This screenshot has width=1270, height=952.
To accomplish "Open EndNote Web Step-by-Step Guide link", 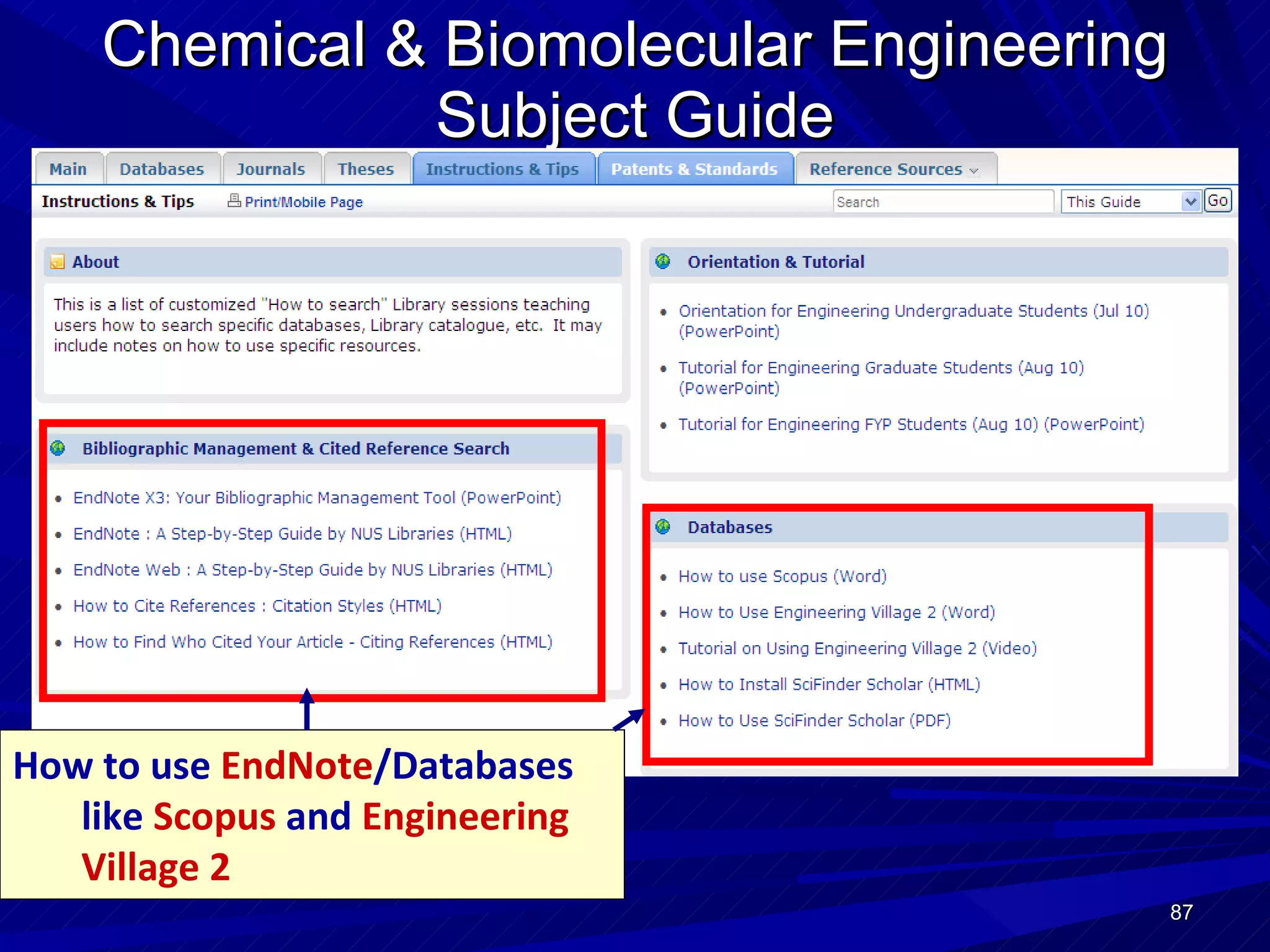I will pos(313,570).
